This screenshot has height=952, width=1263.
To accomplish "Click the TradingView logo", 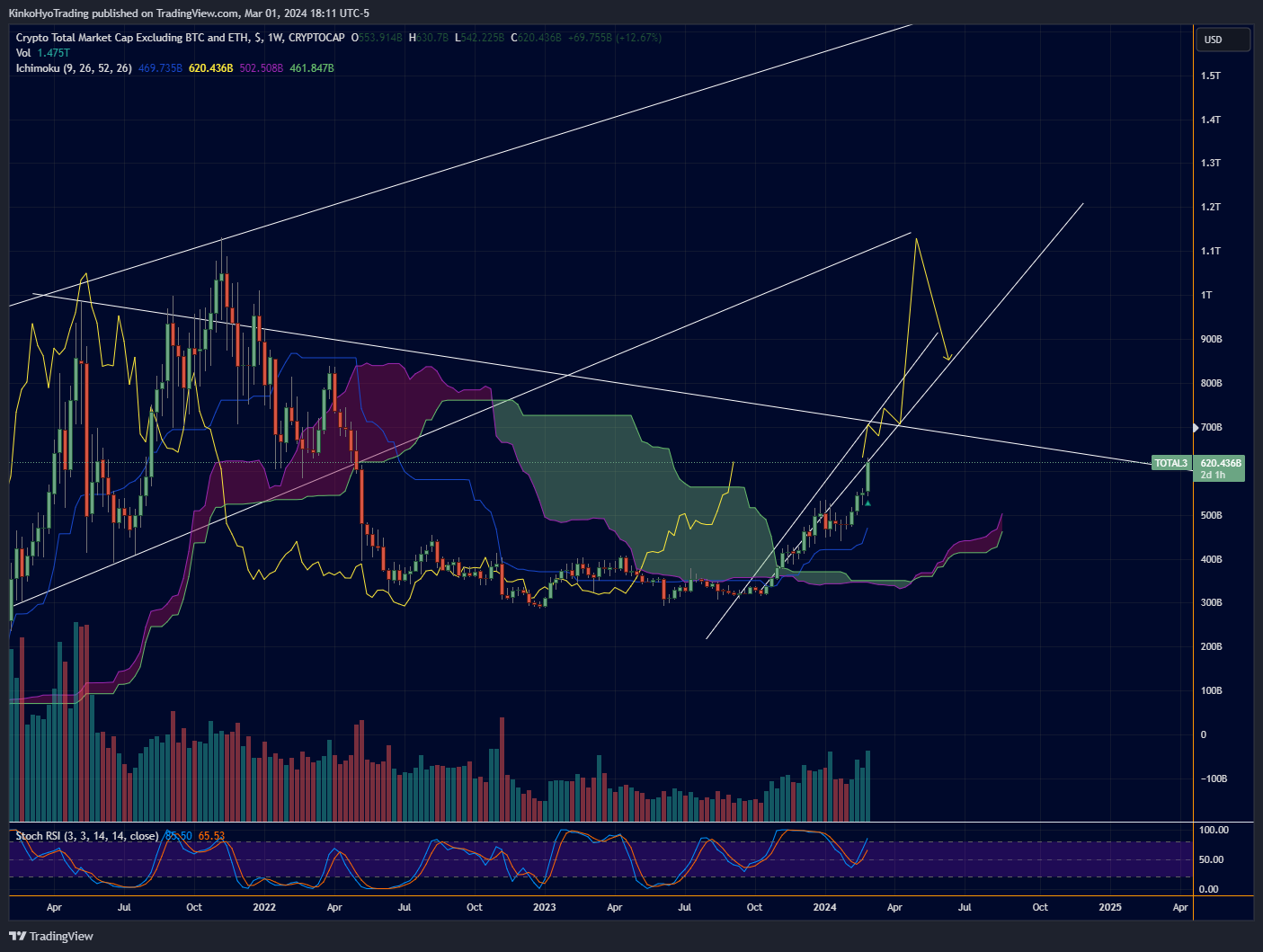I will tap(51, 936).
